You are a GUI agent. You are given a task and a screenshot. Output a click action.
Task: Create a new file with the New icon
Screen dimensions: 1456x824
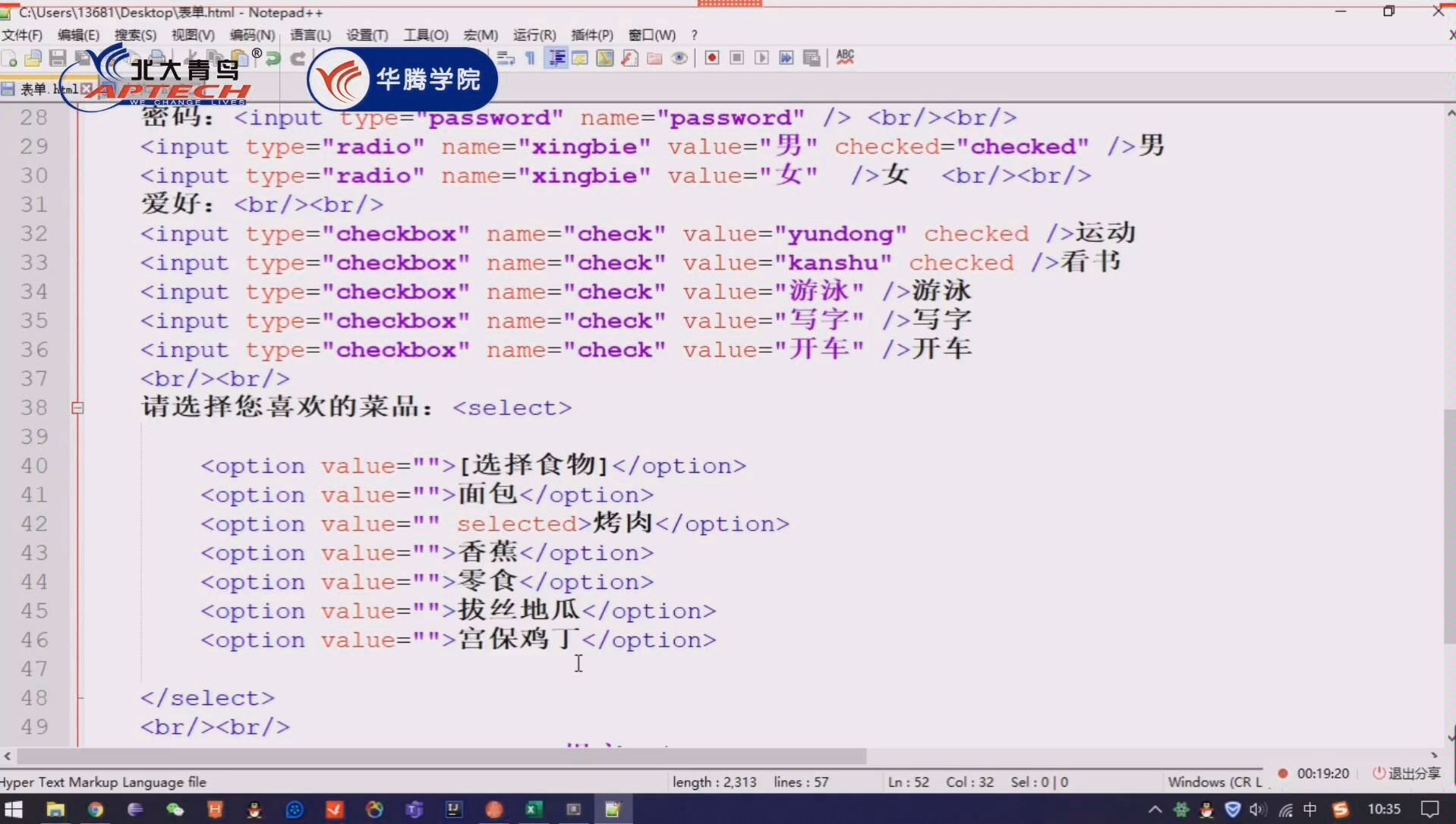10,58
